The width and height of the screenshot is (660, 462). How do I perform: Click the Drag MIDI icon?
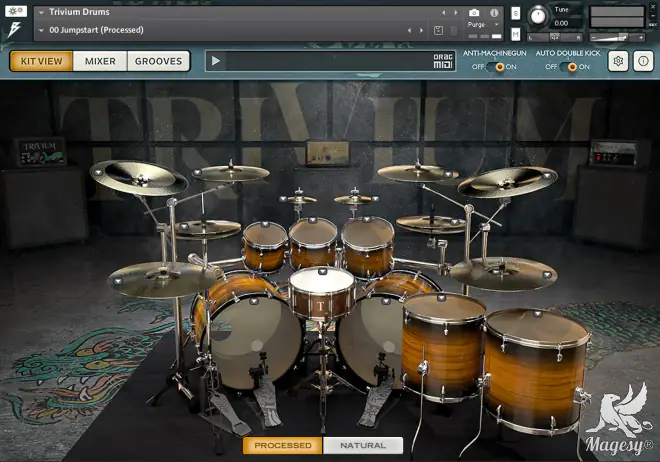(x=443, y=61)
